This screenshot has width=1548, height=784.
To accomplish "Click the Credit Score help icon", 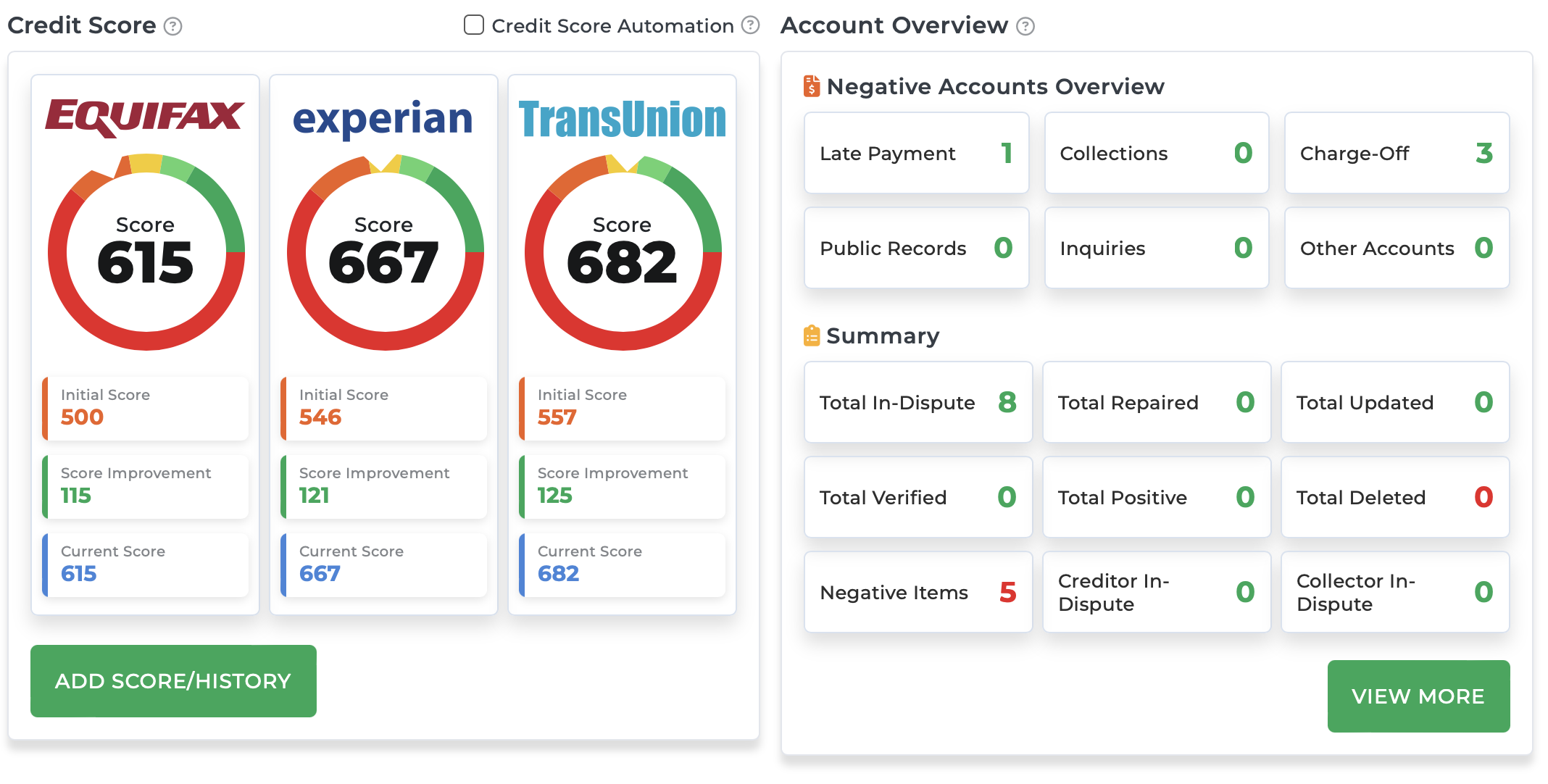I will point(172,27).
